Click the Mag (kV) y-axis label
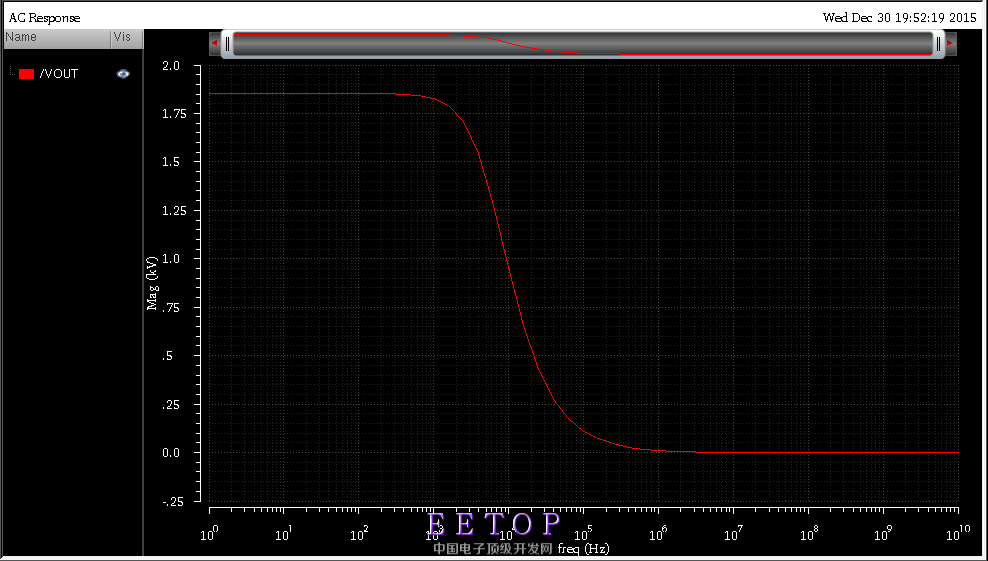 point(152,283)
